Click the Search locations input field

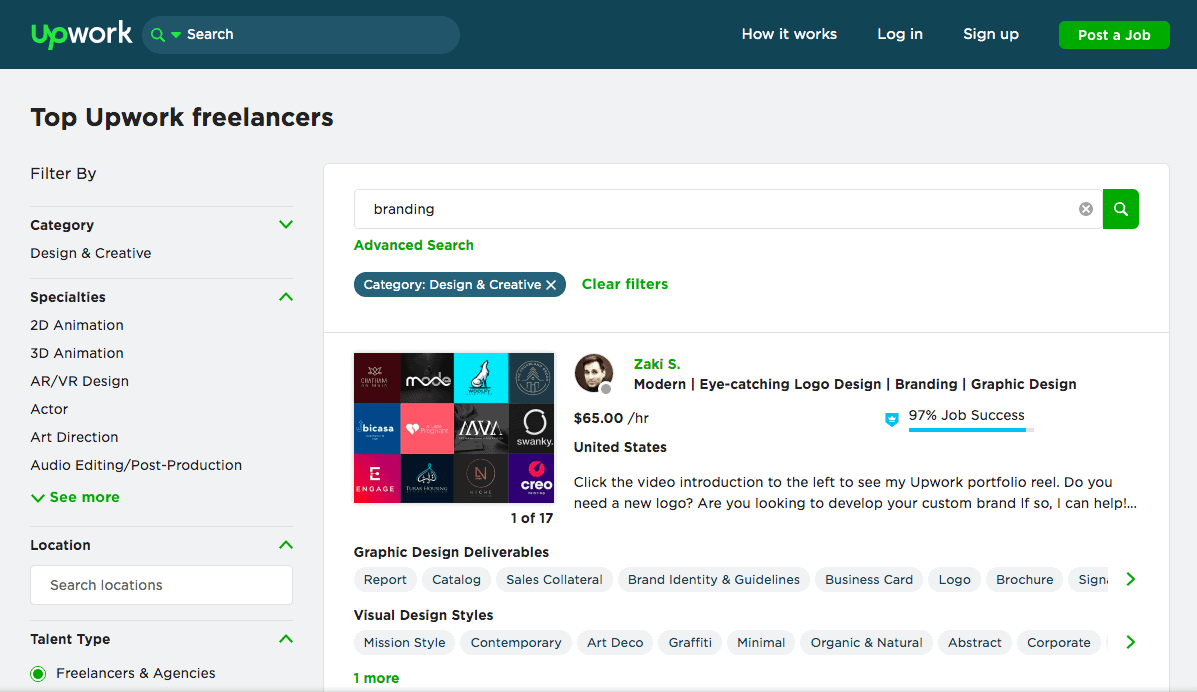[162, 585]
